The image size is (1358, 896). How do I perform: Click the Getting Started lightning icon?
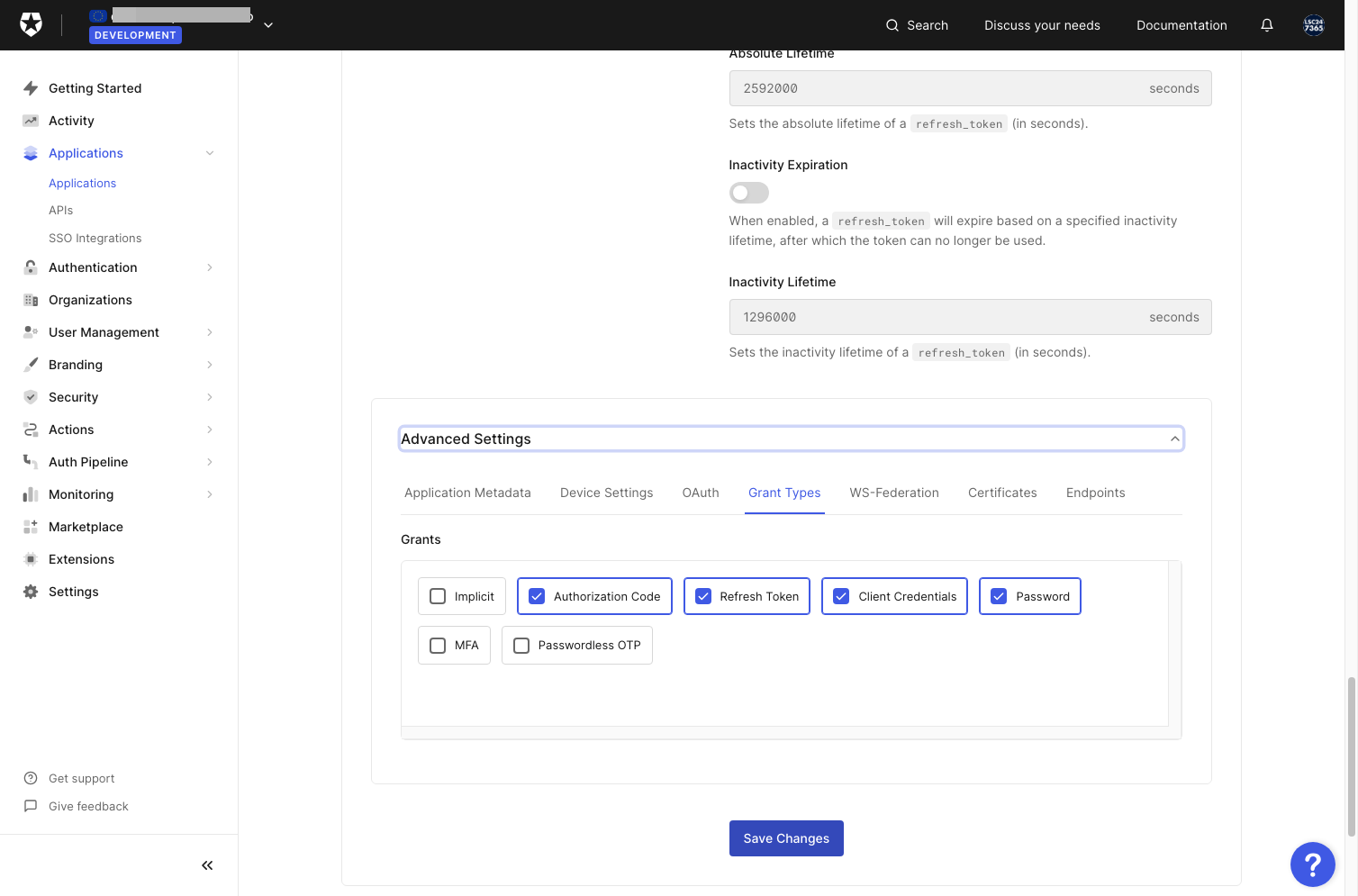(x=31, y=88)
